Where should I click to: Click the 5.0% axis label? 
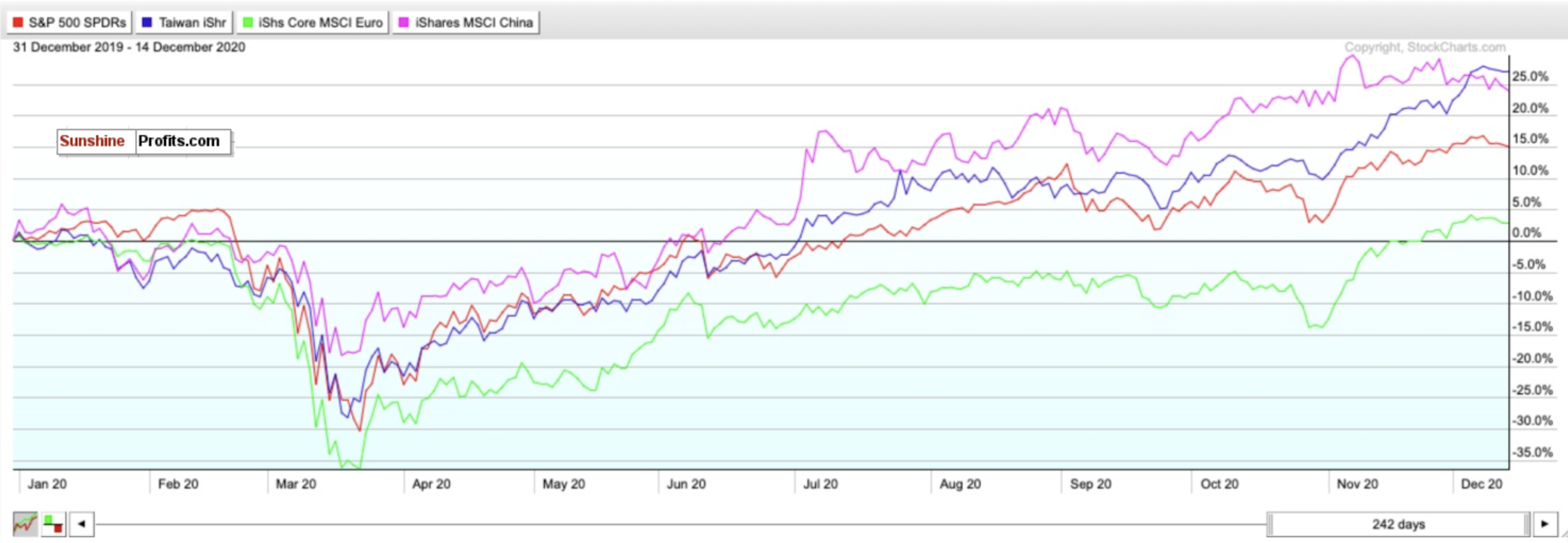(1527, 202)
